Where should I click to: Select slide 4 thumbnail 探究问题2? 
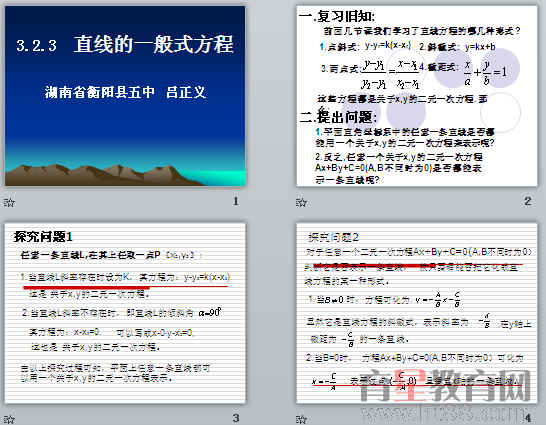[417, 313]
